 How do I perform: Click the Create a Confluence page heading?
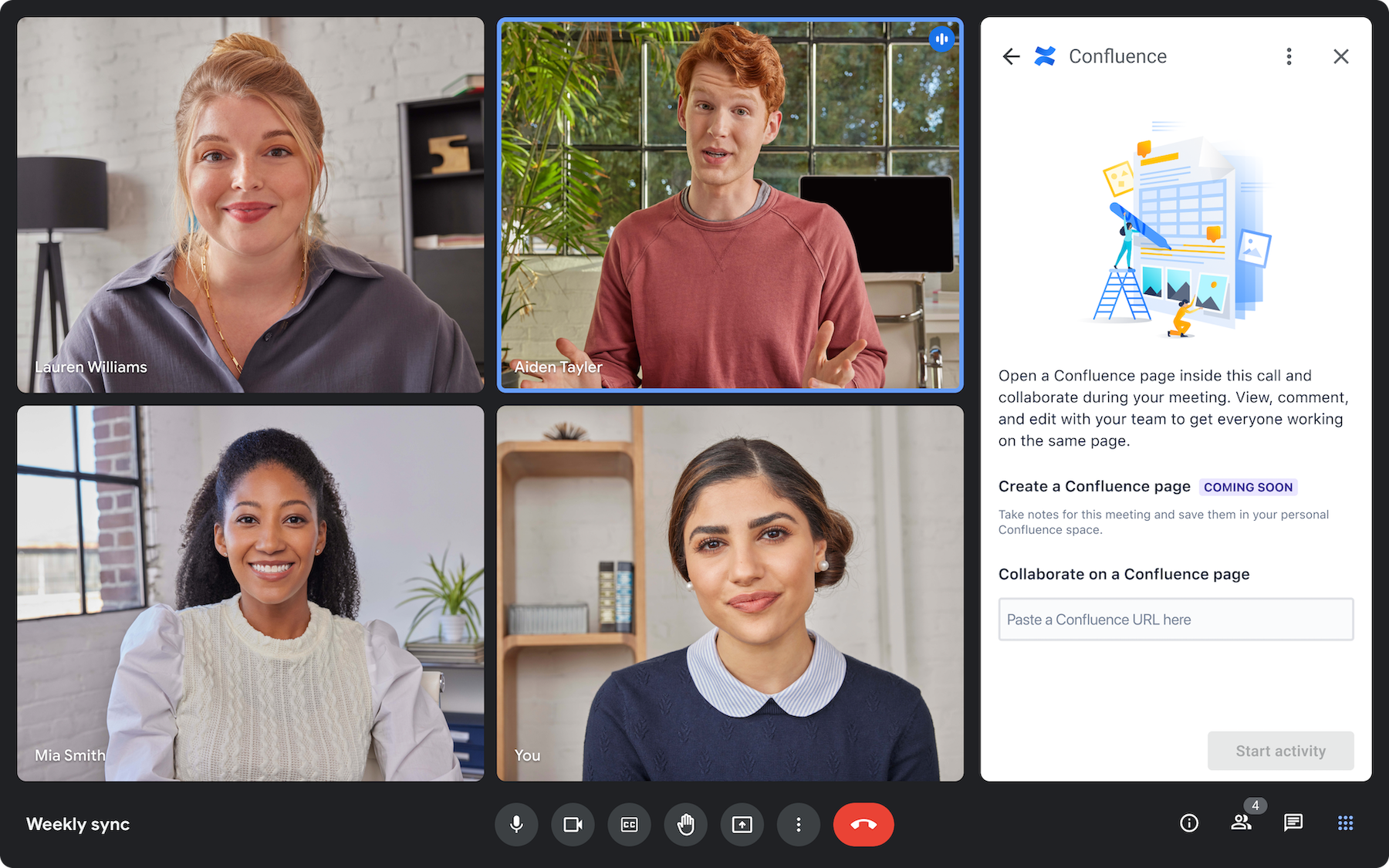click(x=1094, y=487)
